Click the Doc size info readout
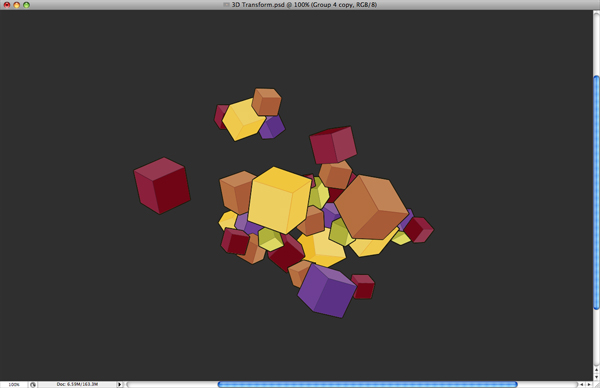This screenshot has height=388, width=600. tap(77, 384)
